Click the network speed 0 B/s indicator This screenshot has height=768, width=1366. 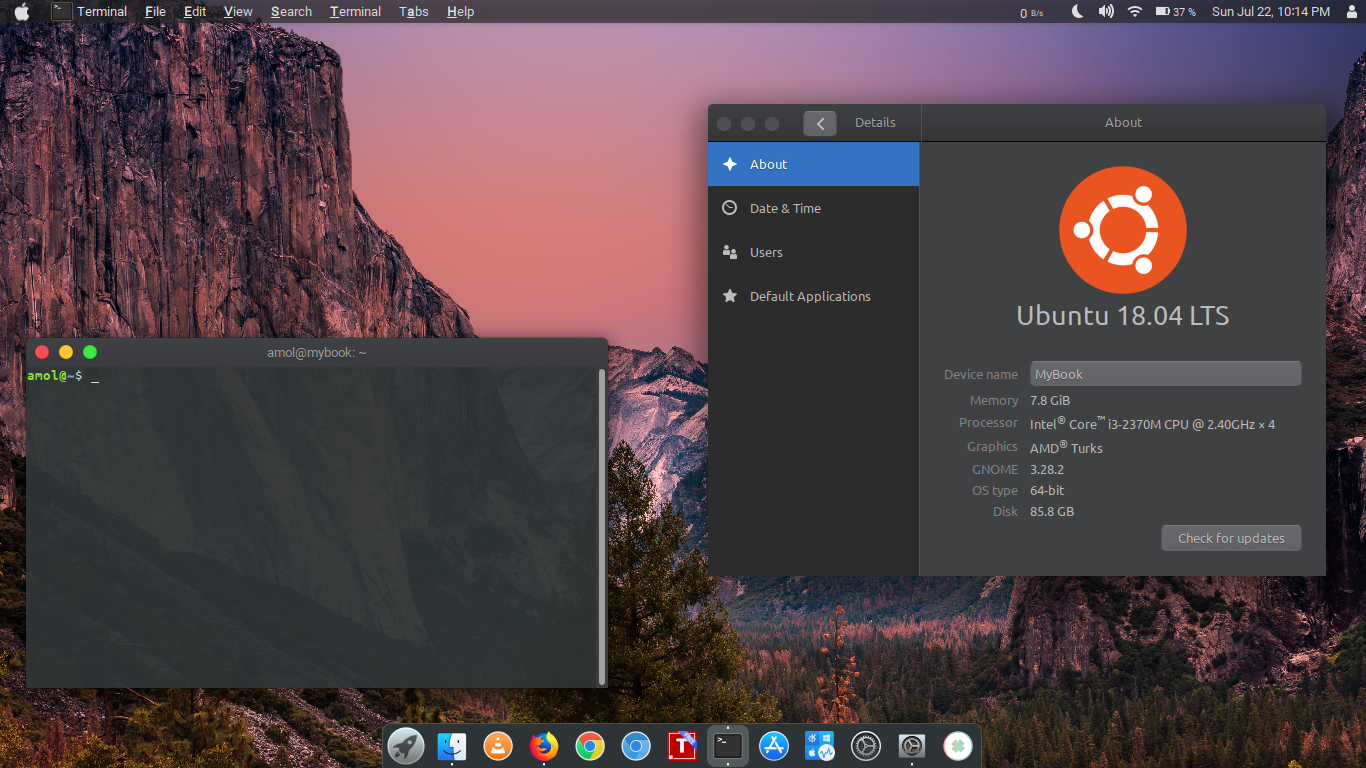(1032, 13)
